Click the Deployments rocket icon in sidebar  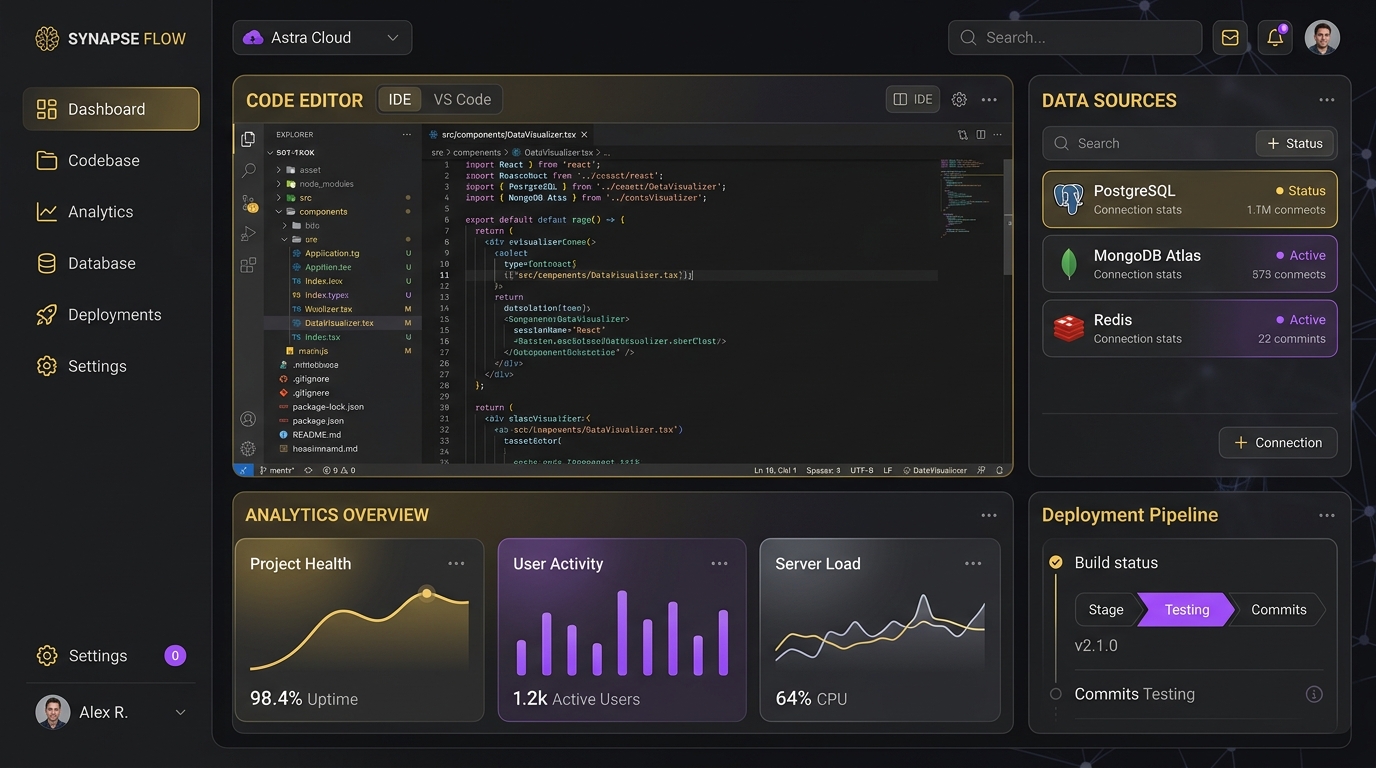(x=47, y=315)
